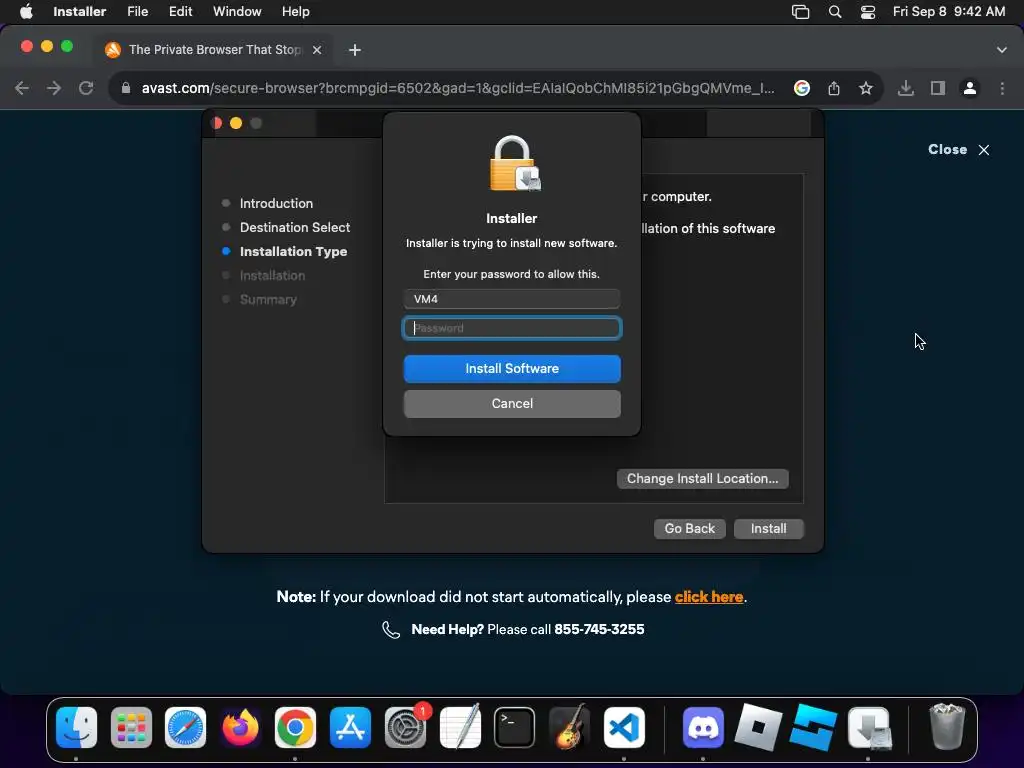
Task: Minimize the Installer window
Action: tap(236, 123)
